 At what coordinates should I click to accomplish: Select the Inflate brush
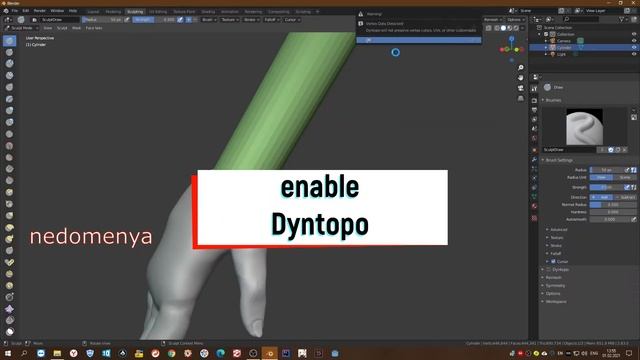tap(9, 111)
